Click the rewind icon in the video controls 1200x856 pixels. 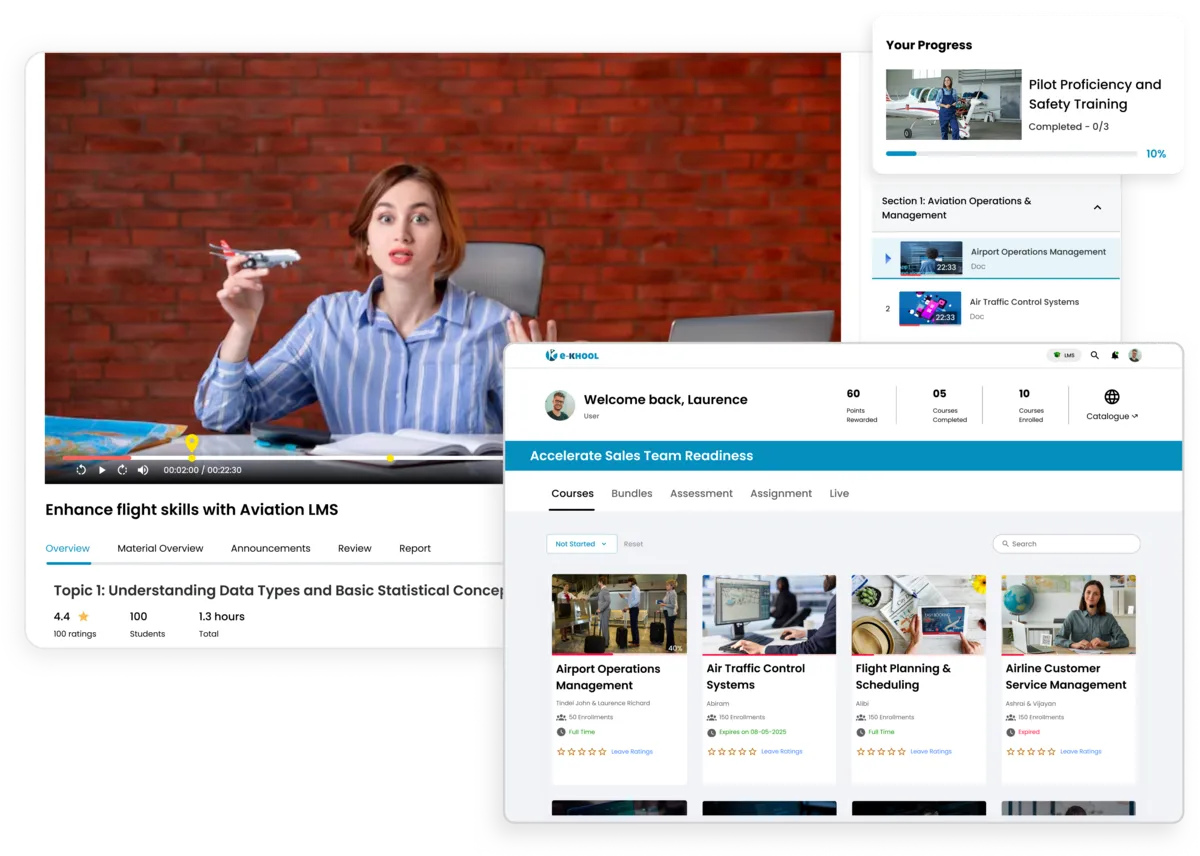(x=81, y=470)
